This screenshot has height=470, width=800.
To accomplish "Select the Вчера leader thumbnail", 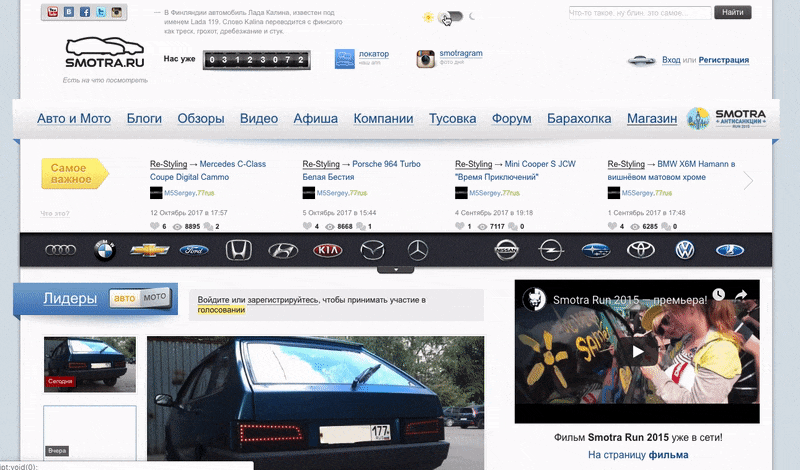I will 90,433.
